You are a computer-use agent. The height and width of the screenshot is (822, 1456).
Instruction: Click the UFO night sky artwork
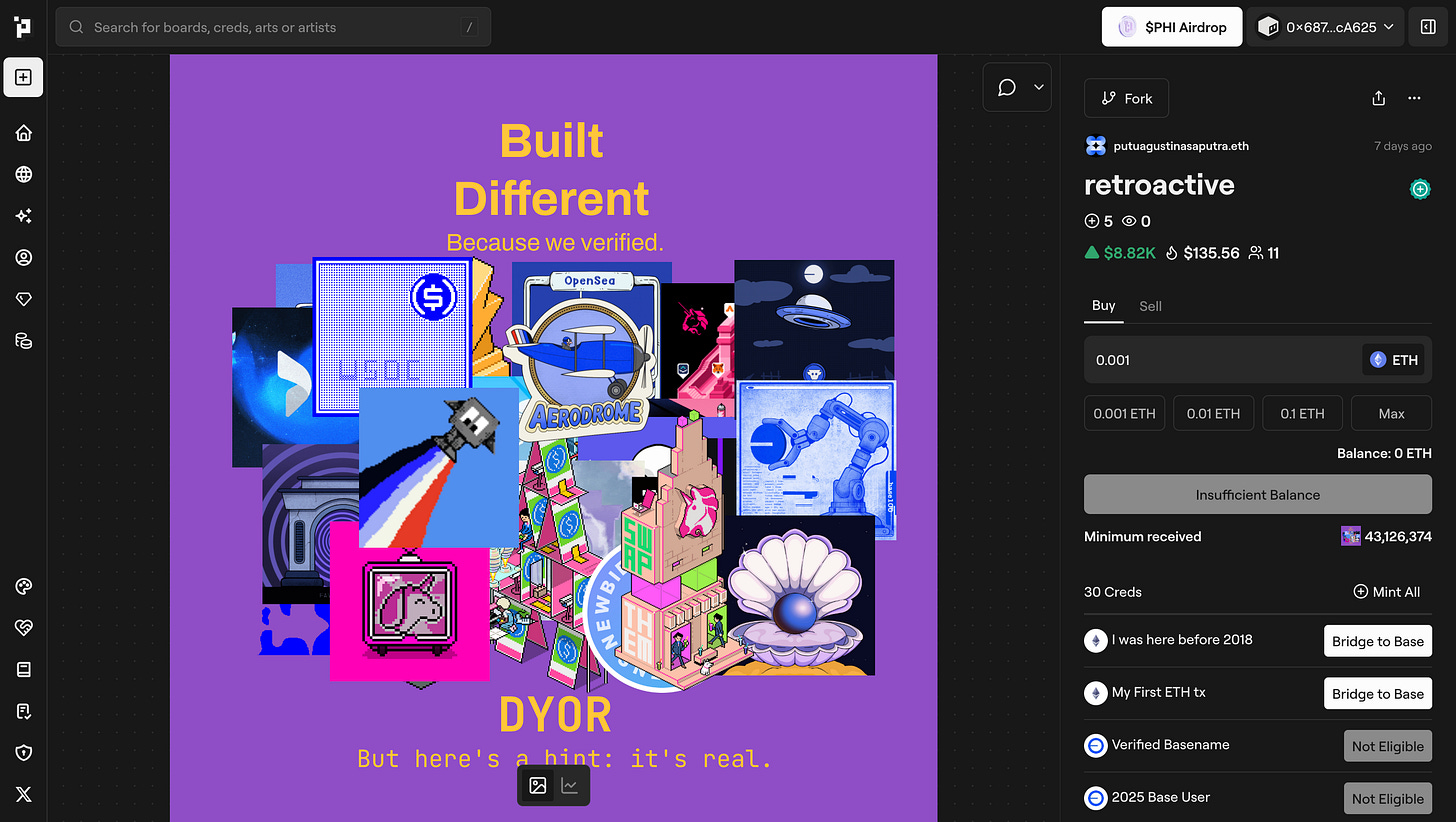(814, 322)
